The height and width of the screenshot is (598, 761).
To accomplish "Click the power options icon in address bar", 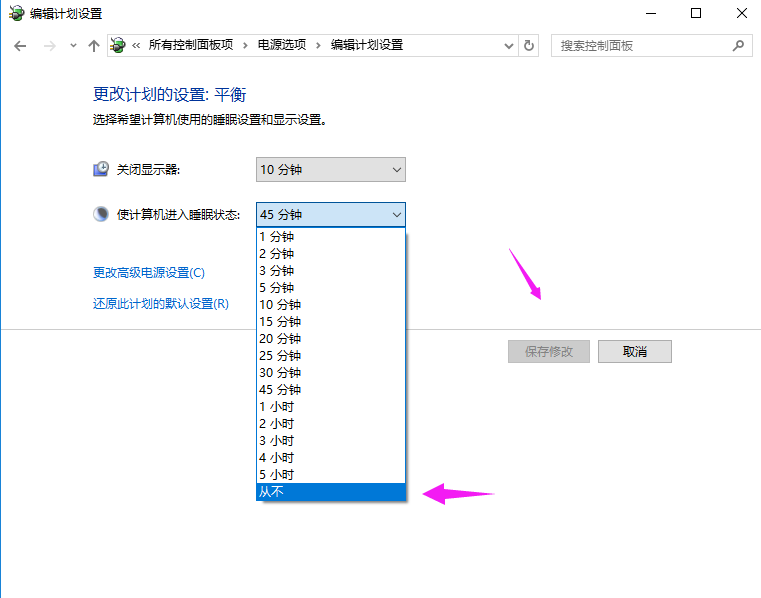I will (x=119, y=46).
